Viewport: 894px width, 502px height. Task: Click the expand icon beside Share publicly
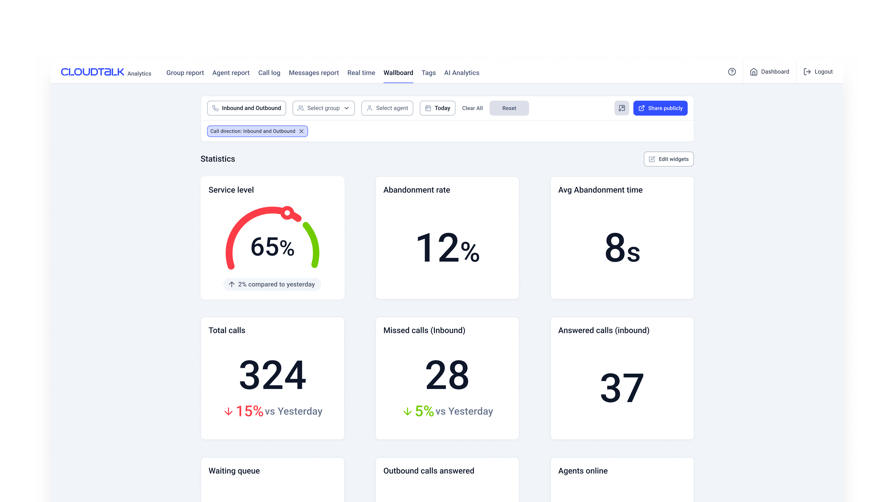tap(621, 108)
